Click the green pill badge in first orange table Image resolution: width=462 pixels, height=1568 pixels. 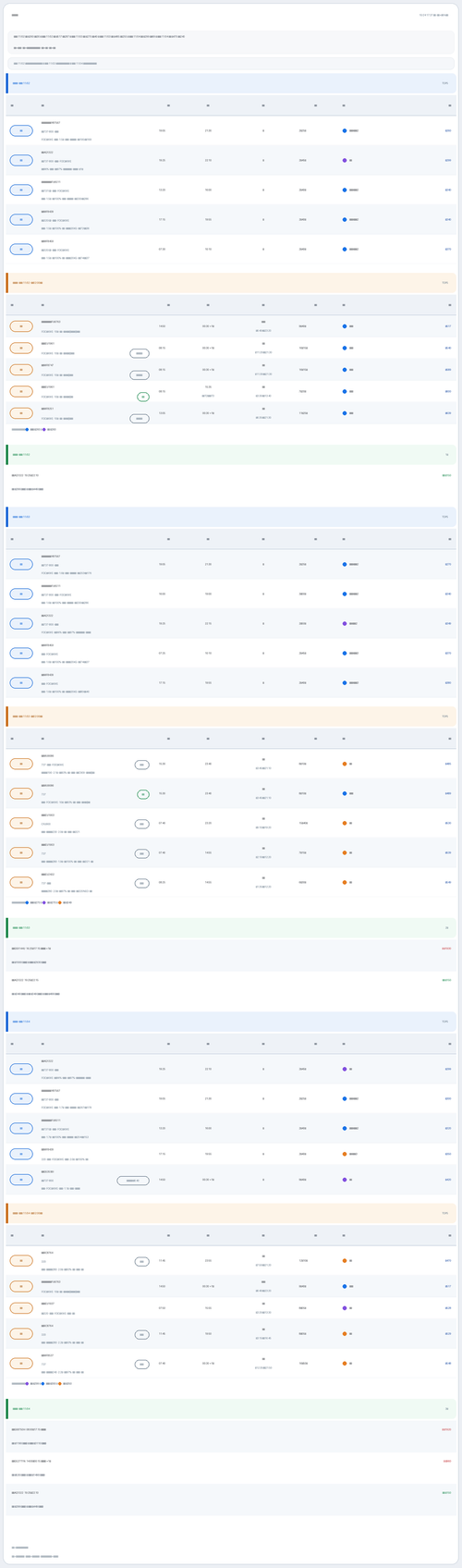(143, 397)
